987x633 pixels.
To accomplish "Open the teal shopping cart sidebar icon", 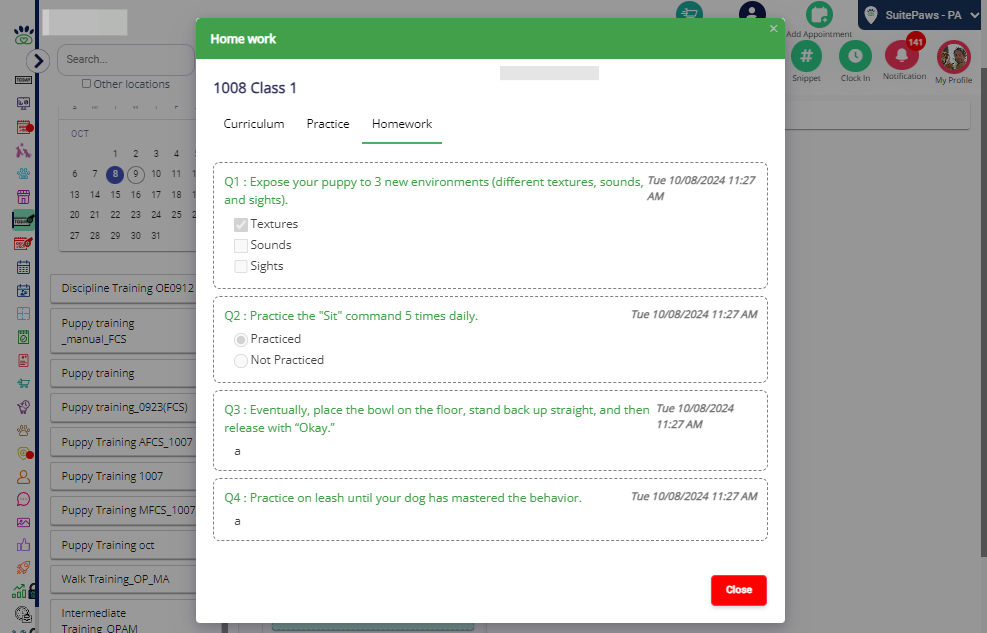I will pos(23,383).
